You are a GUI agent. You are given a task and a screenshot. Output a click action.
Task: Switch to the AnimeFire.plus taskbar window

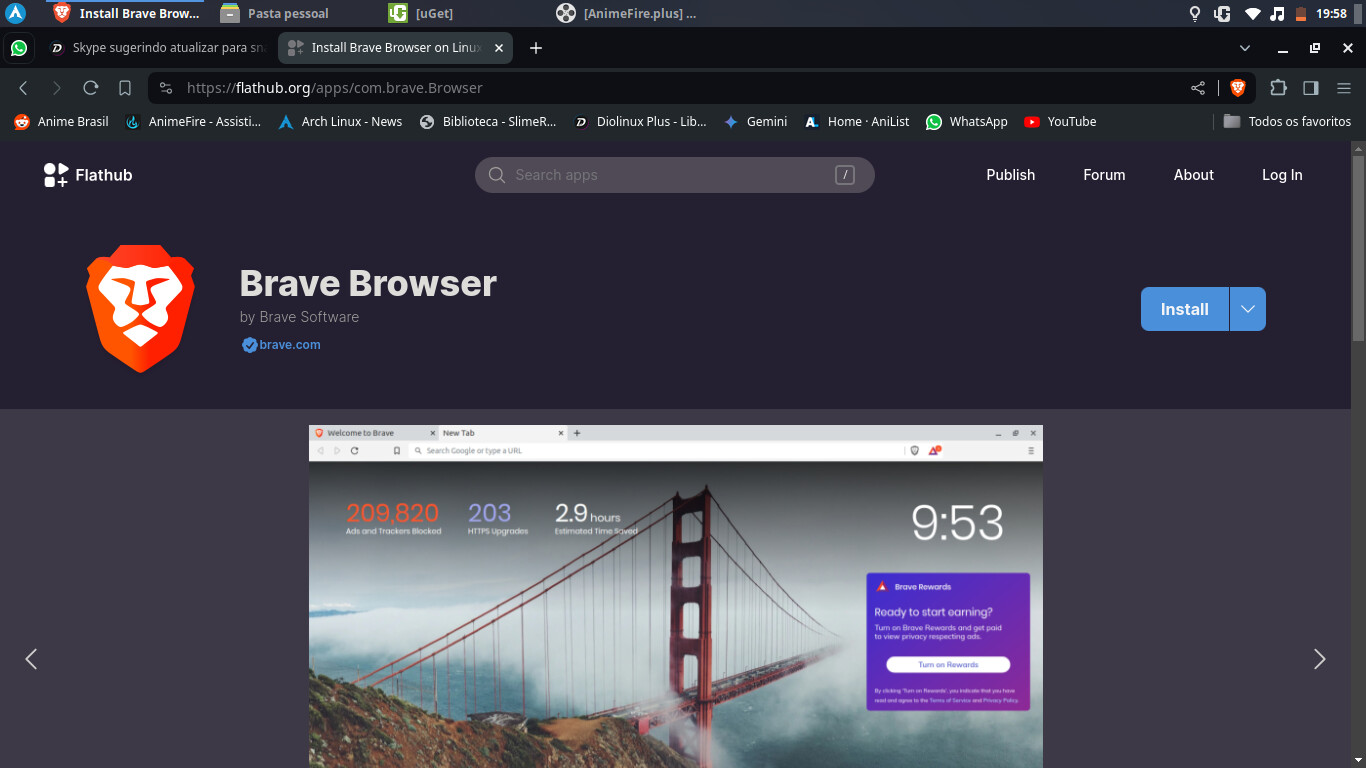pos(628,13)
